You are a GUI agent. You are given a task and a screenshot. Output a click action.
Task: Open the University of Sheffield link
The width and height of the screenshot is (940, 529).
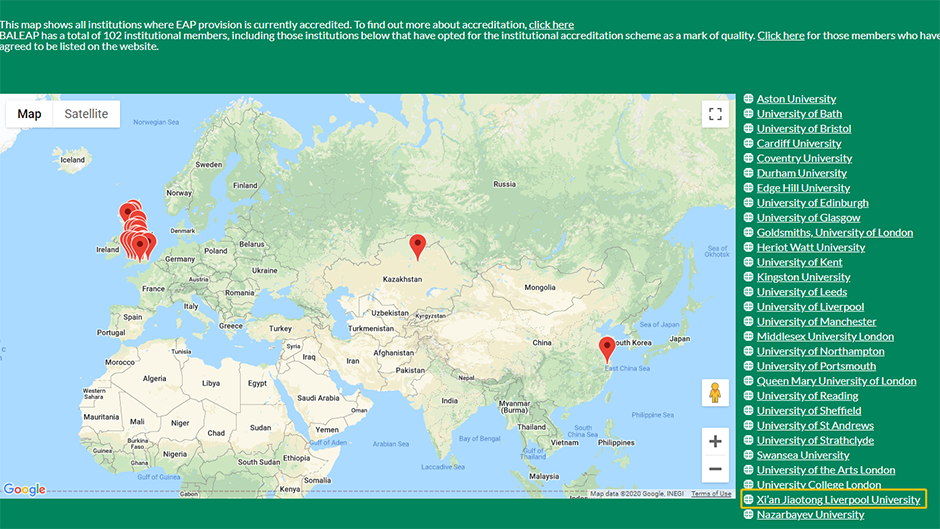809,410
